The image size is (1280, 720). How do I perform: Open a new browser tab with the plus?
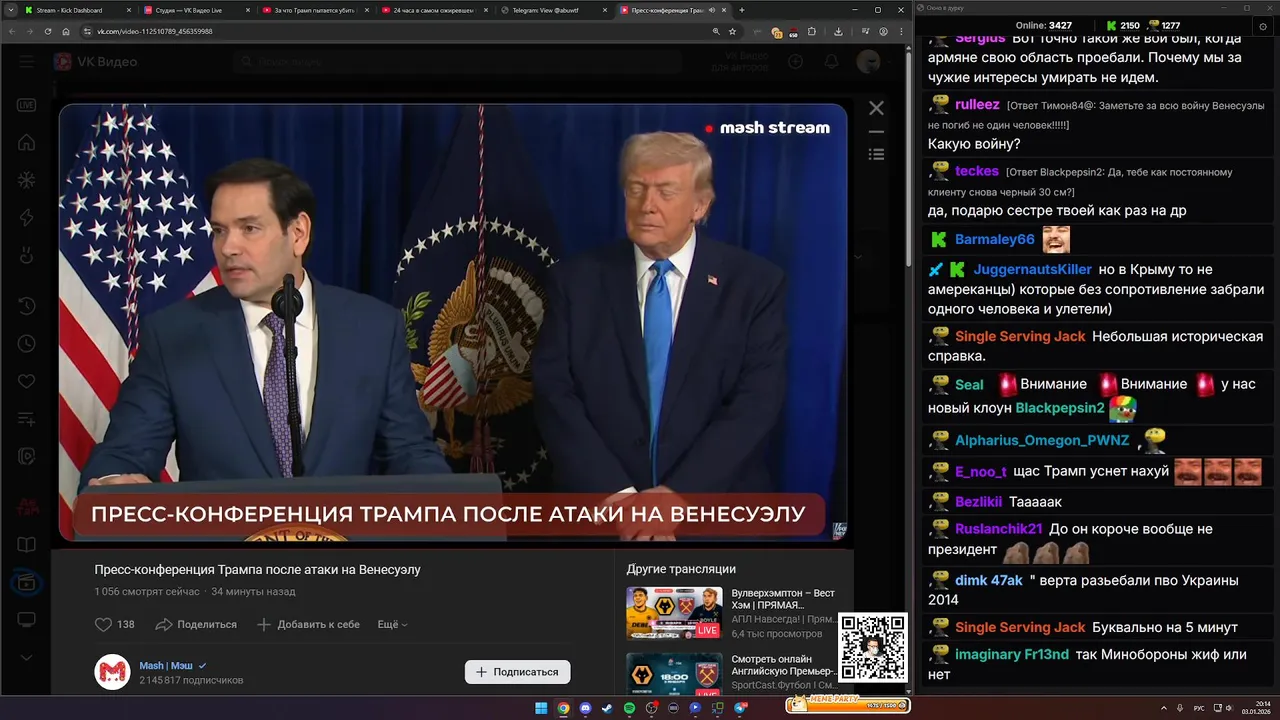click(x=741, y=10)
